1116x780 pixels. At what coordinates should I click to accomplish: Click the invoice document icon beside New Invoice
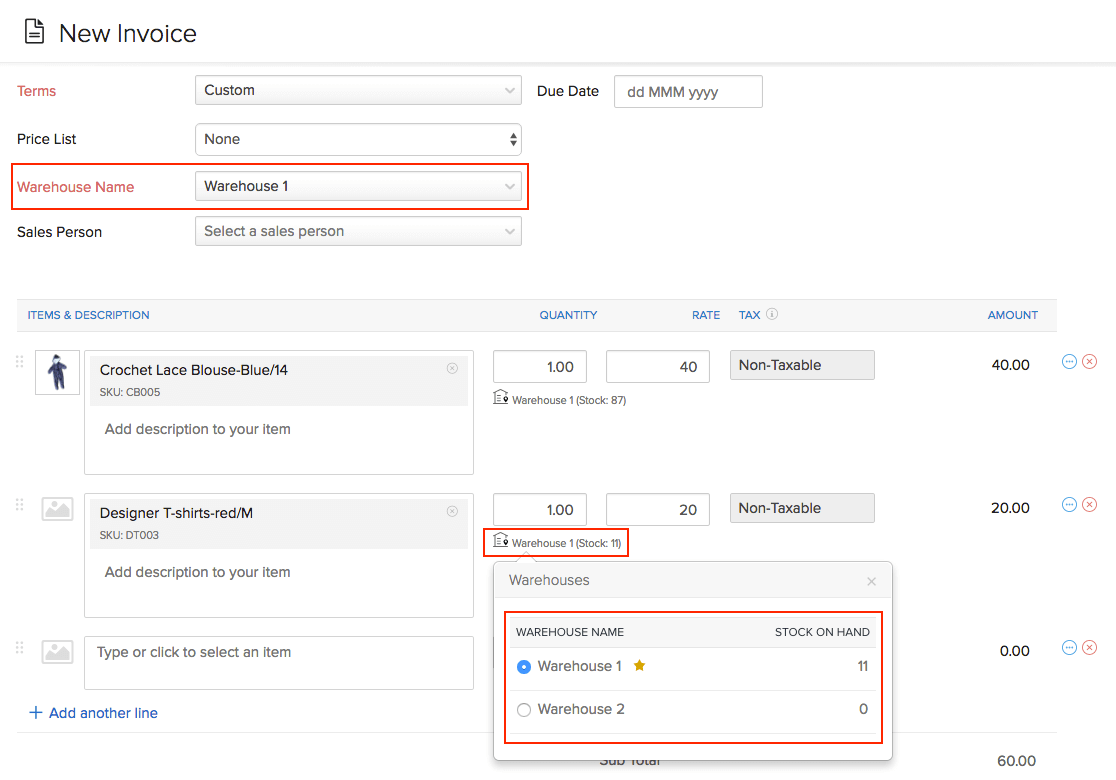[34, 32]
